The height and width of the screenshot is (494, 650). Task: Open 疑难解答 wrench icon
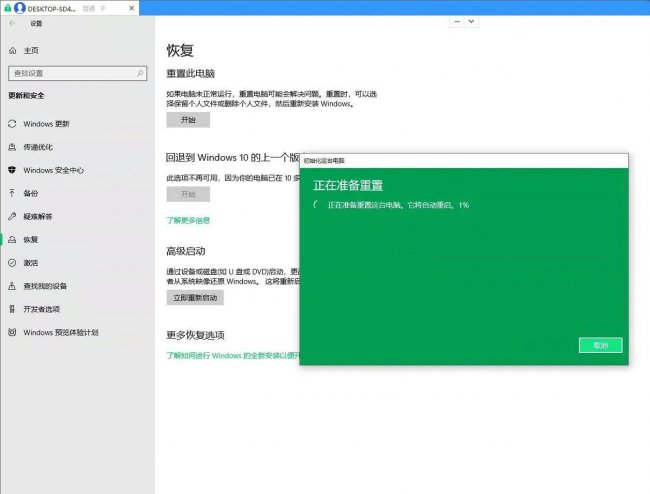12,216
